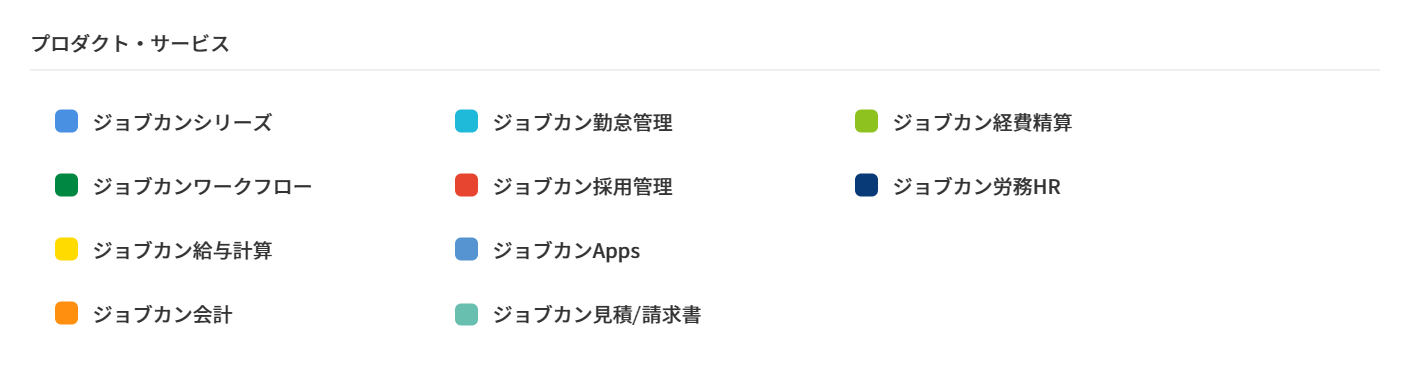Open the ジョブカン見積/請求書 link

597,315
